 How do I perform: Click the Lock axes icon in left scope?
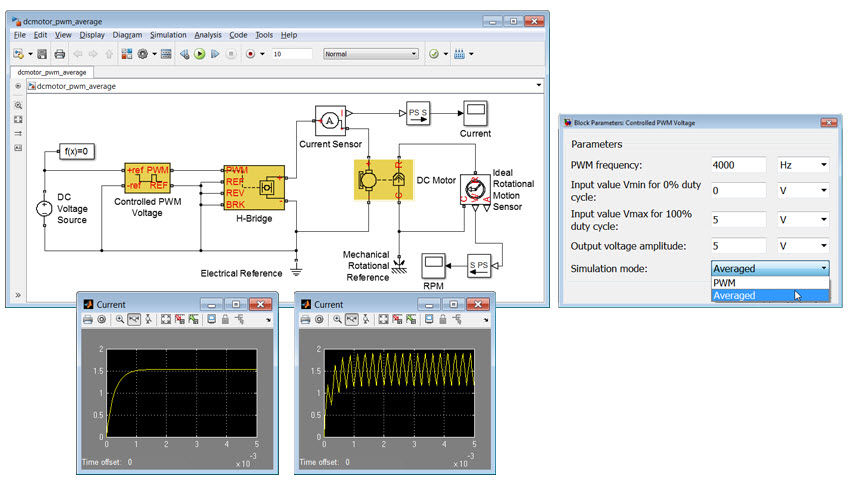point(226,320)
